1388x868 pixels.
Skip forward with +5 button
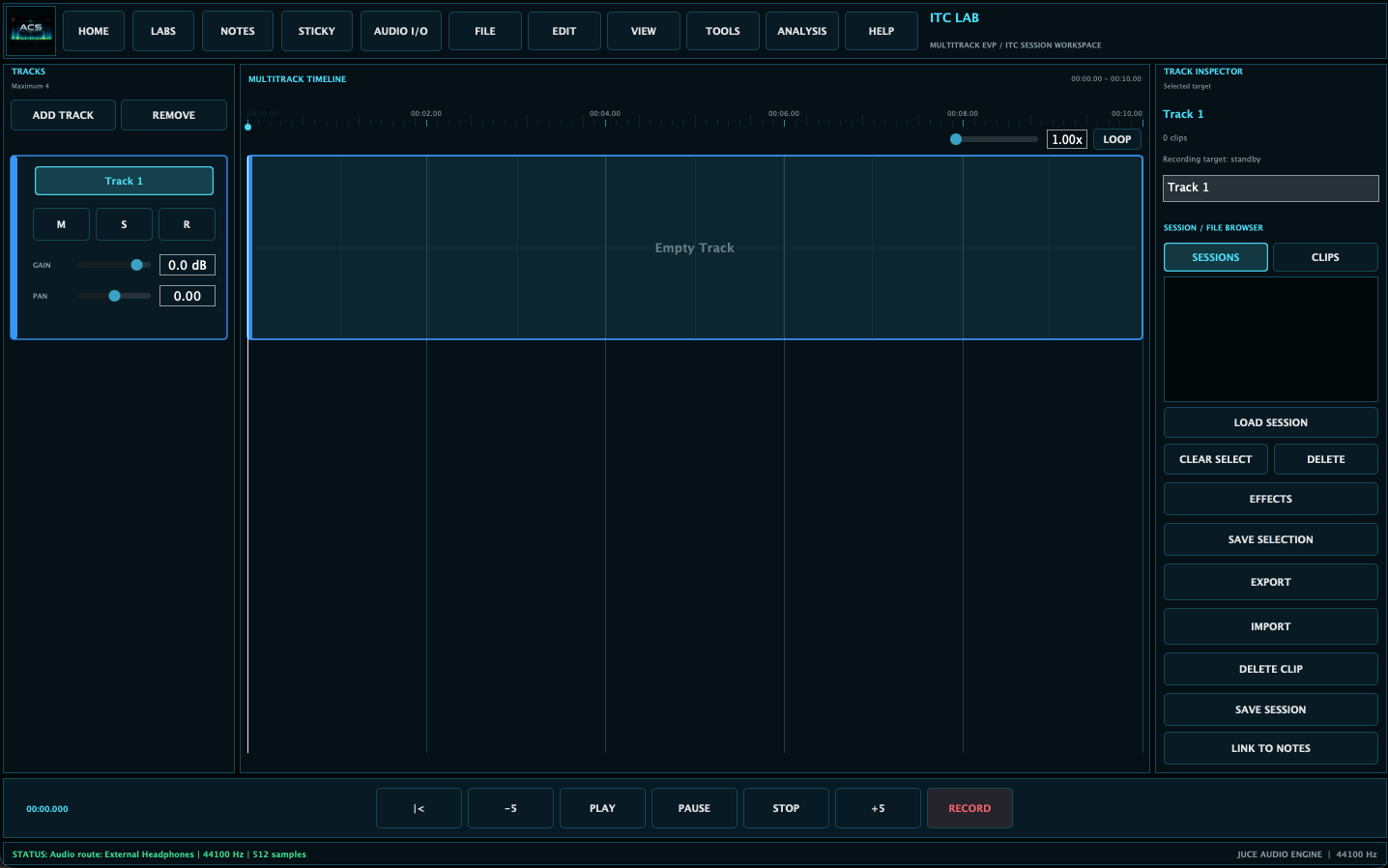pyautogui.click(x=878, y=808)
